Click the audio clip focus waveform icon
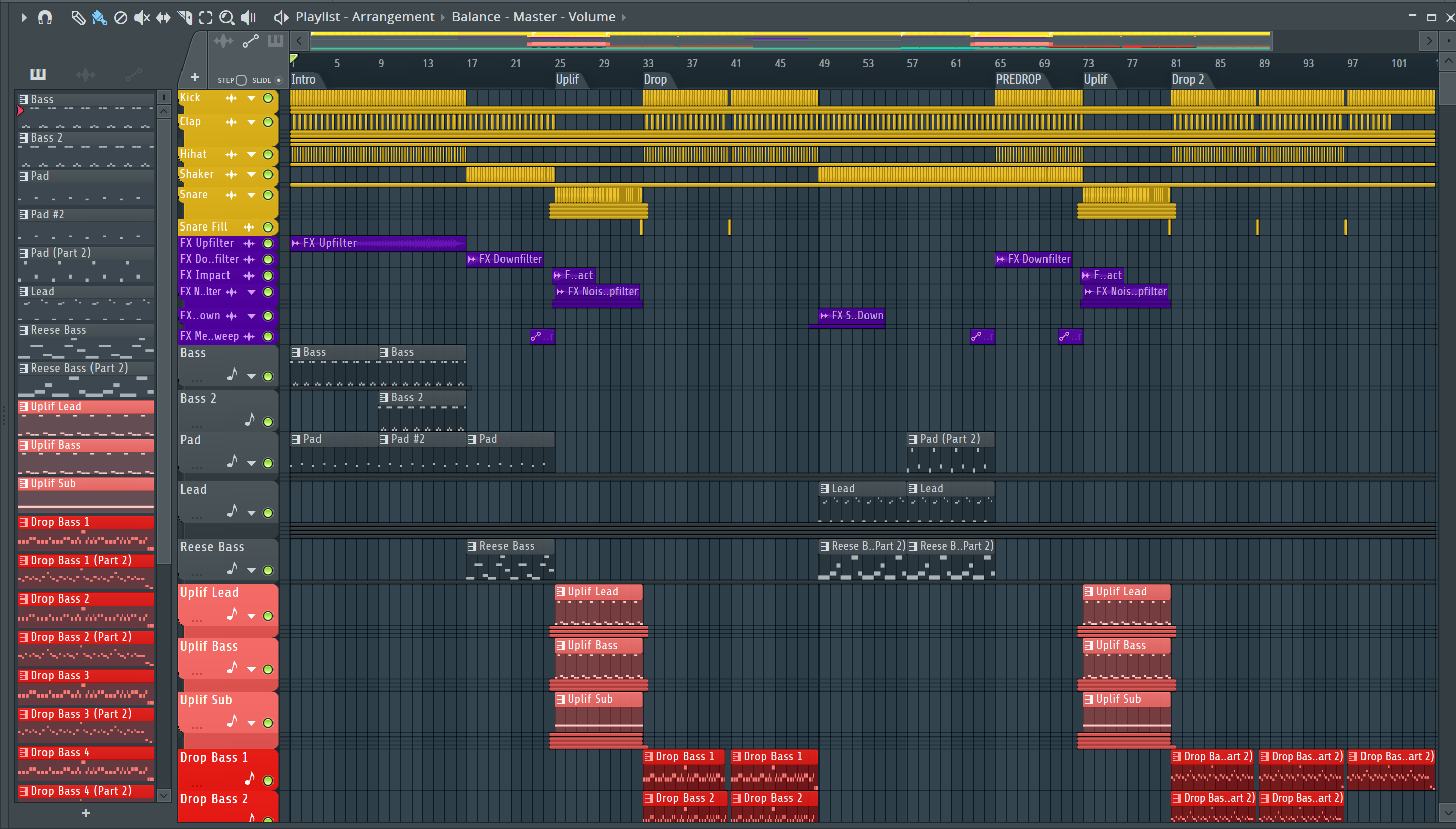Image resolution: width=1456 pixels, height=829 pixels. pyautogui.click(x=223, y=41)
